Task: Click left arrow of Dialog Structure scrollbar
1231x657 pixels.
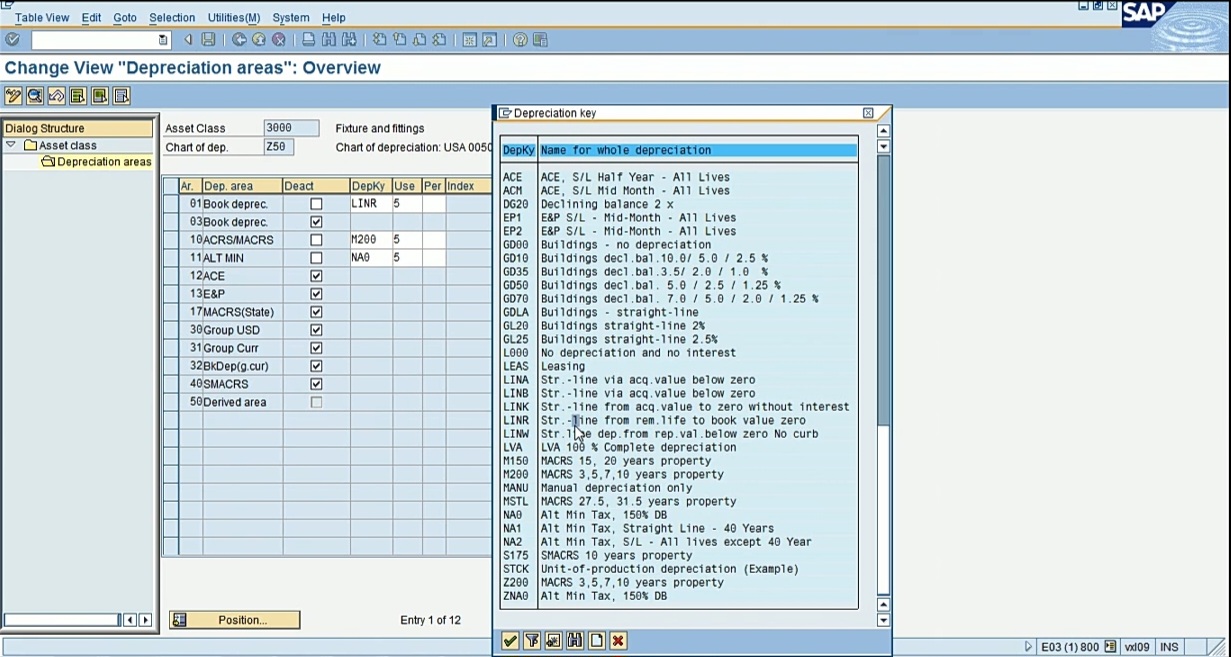Action: pos(130,620)
